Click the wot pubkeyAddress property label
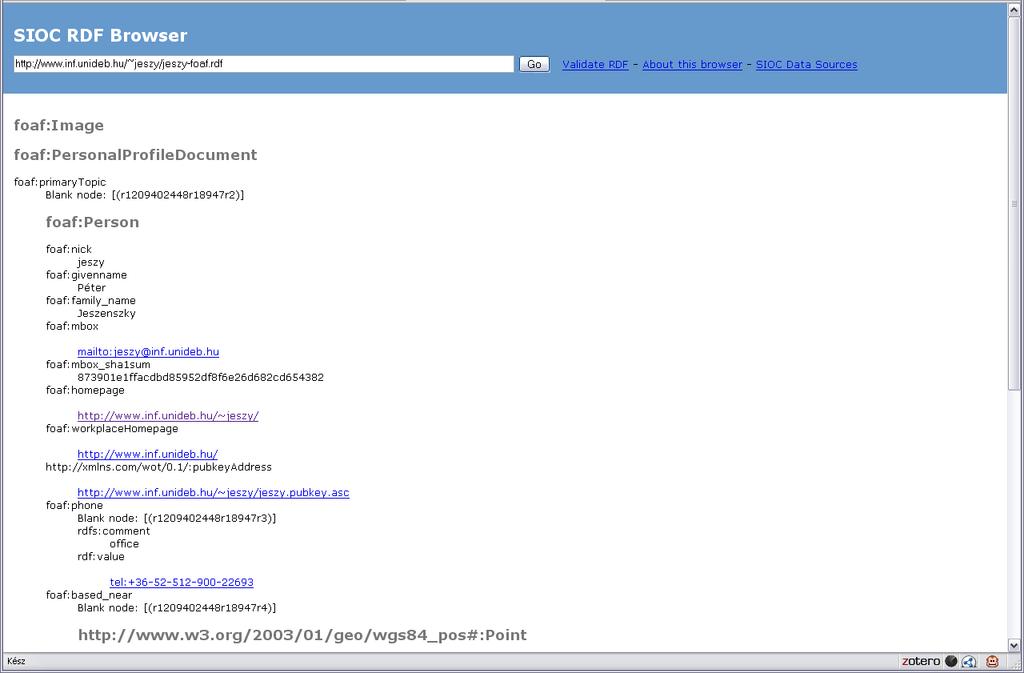Screen dimensions: 1024x673 coord(159,467)
